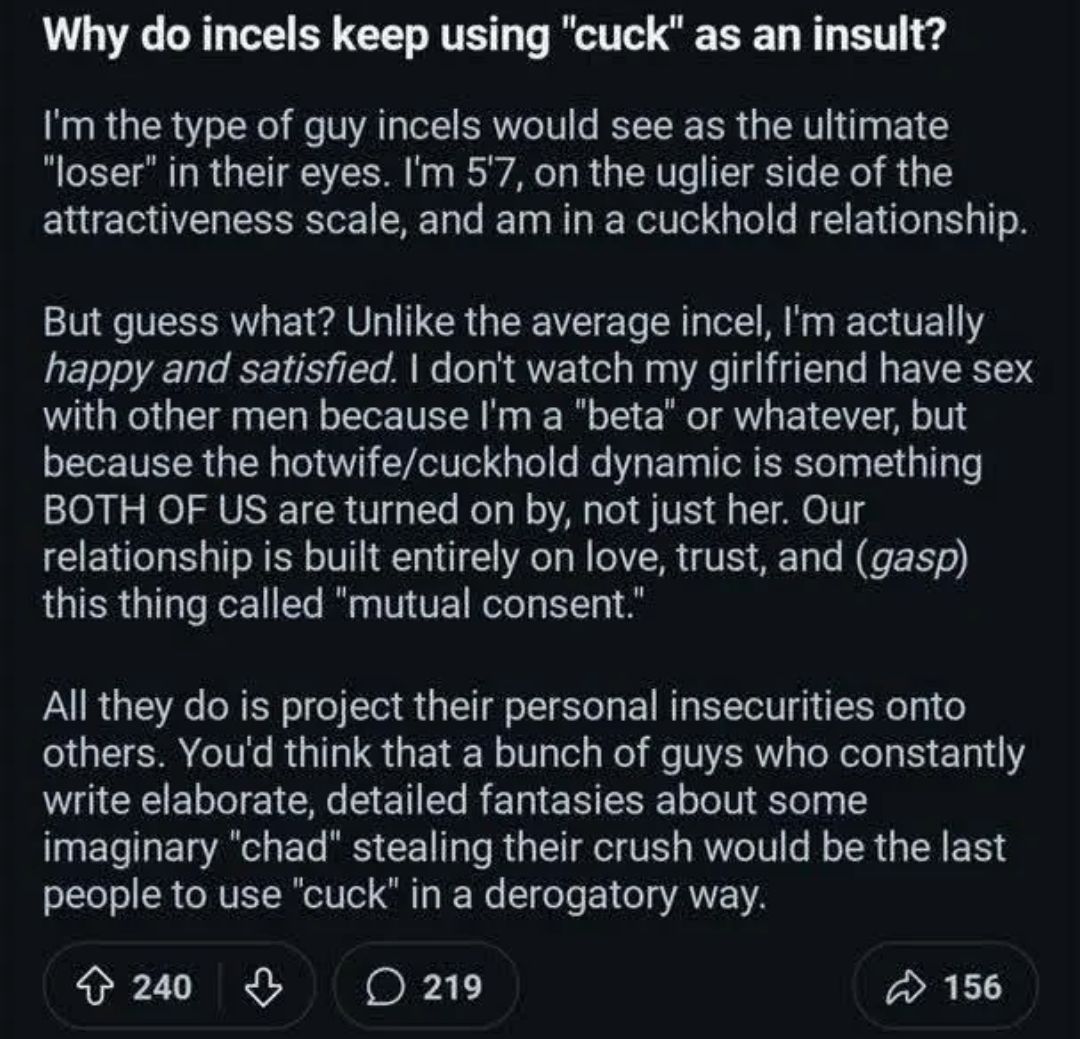Click the capitalized words "BOTH OF US"
Viewport: 1080px width, 1039px height.
point(156,511)
